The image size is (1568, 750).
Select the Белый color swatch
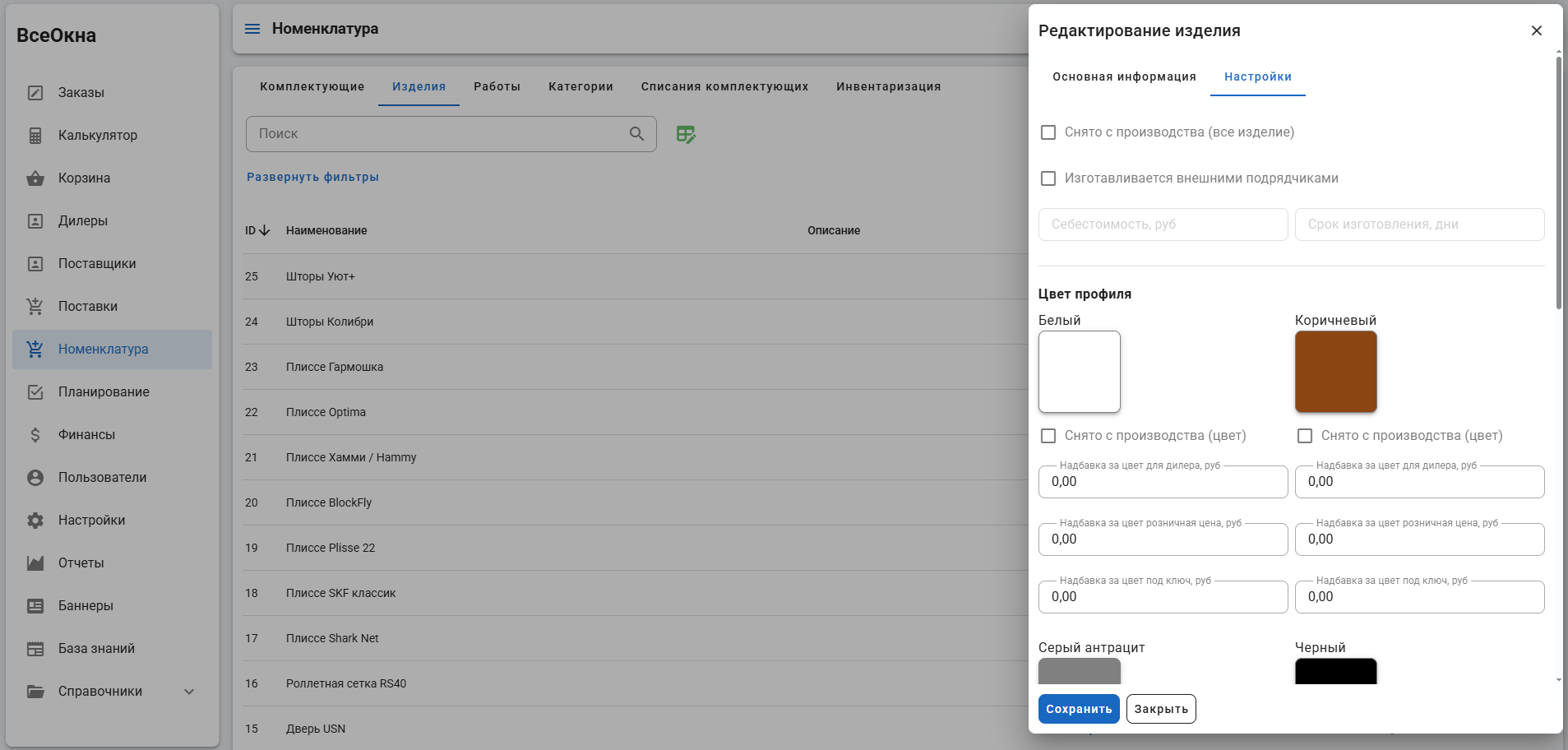(1080, 372)
